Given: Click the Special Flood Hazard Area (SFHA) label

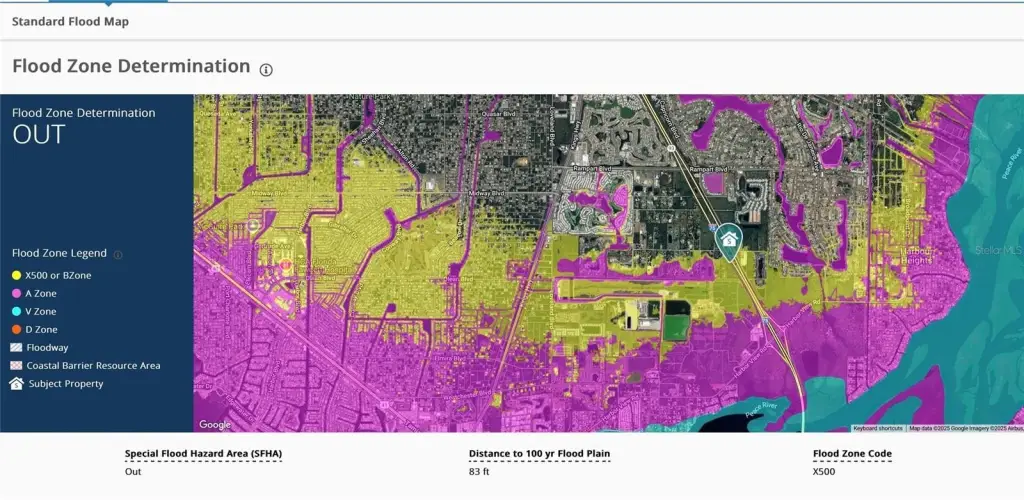Looking at the screenshot, I should coord(203,454).
